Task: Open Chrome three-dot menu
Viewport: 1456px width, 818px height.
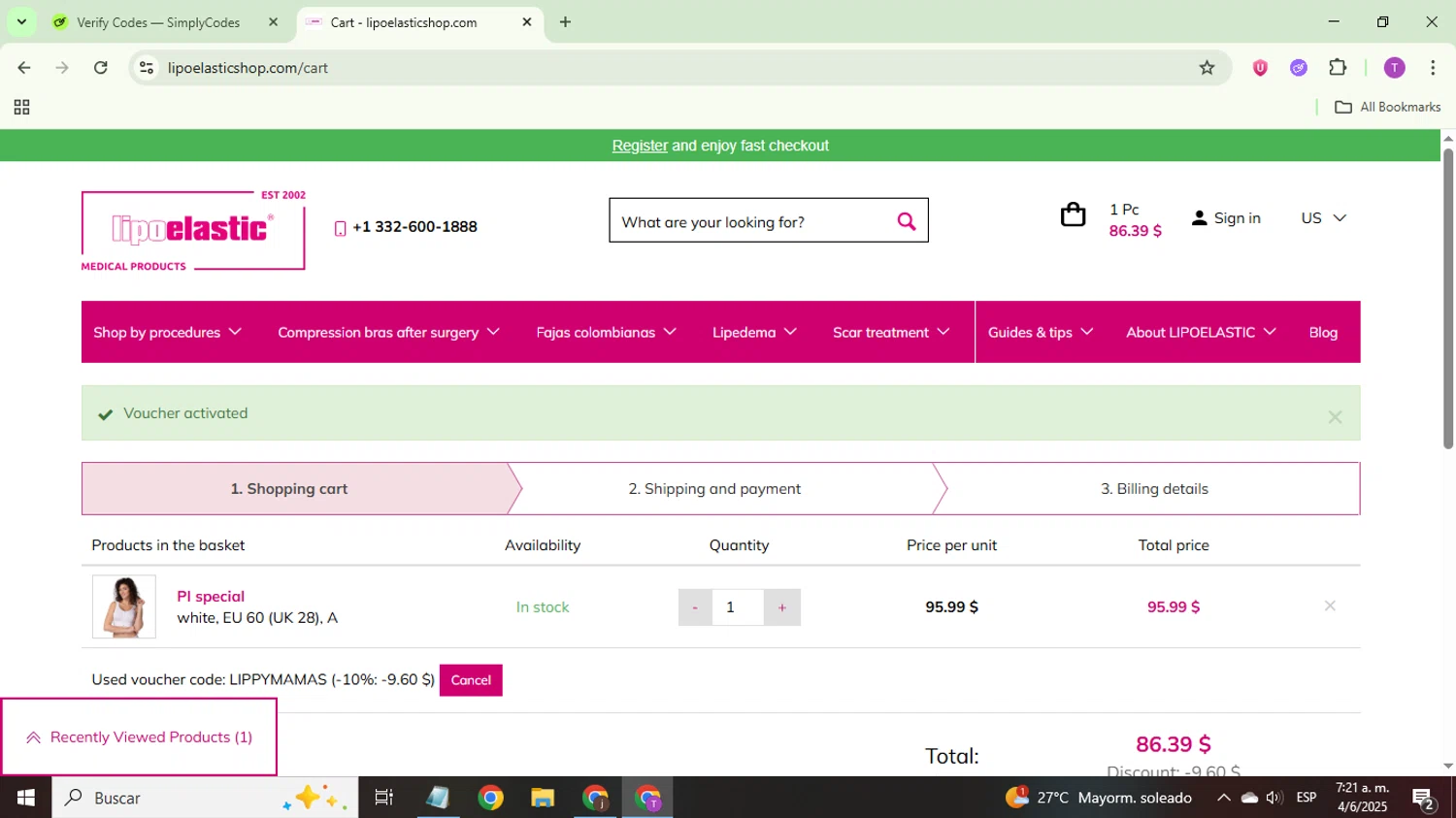Action: tap(1433, 68)
